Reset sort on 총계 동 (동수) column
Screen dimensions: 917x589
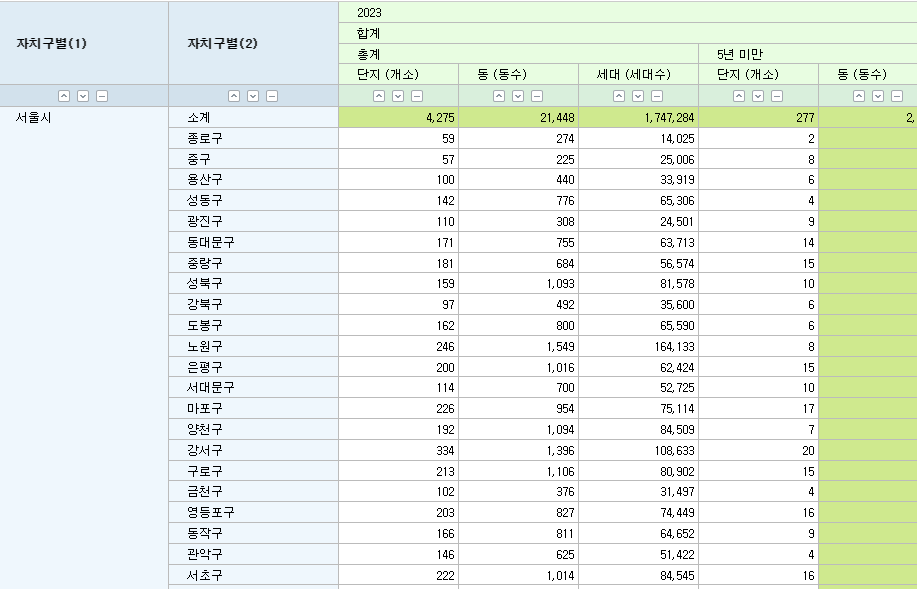pyautogui.click(x=537, y=96)
